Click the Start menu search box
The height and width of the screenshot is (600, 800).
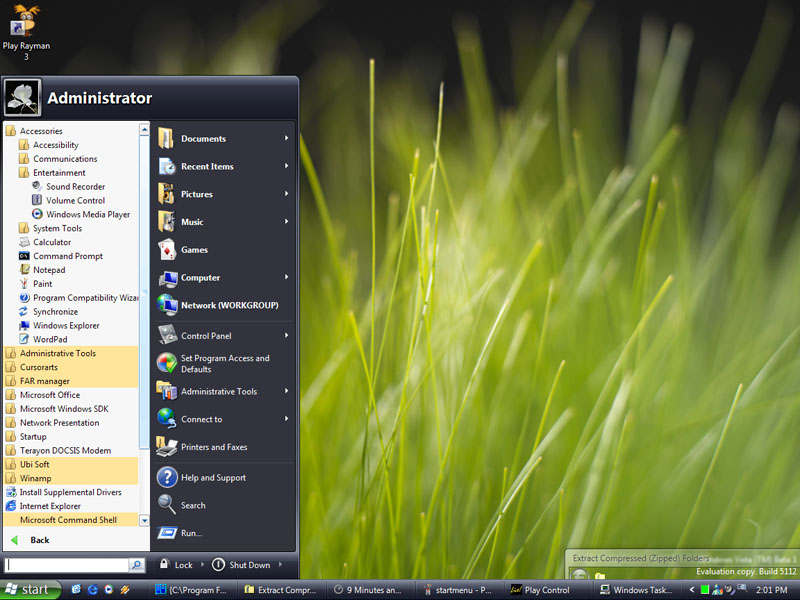pyautogui.click(x=67, y=565)
